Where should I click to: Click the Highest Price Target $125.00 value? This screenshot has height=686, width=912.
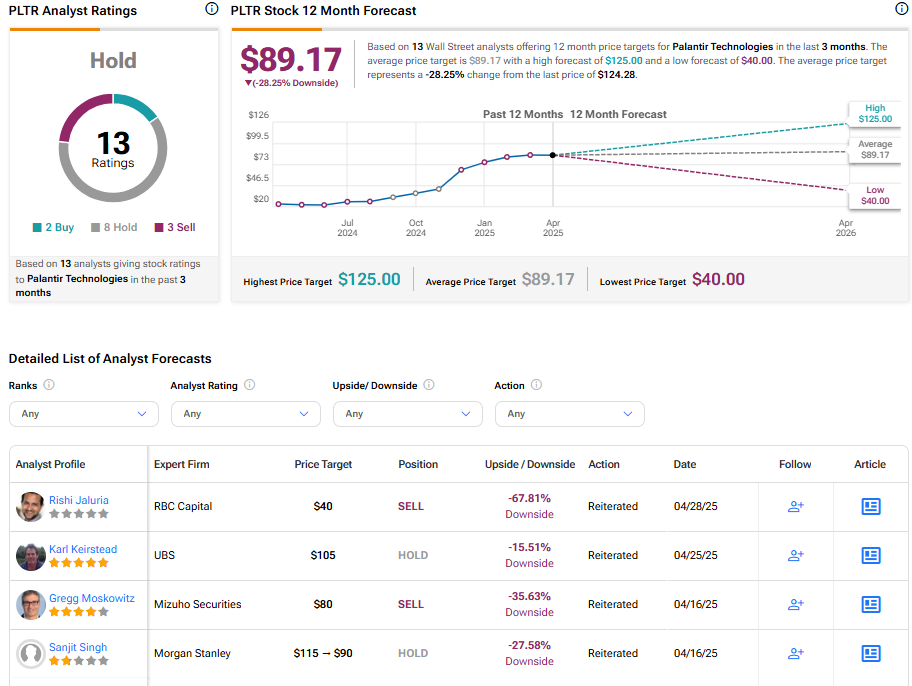click(369, 279)
